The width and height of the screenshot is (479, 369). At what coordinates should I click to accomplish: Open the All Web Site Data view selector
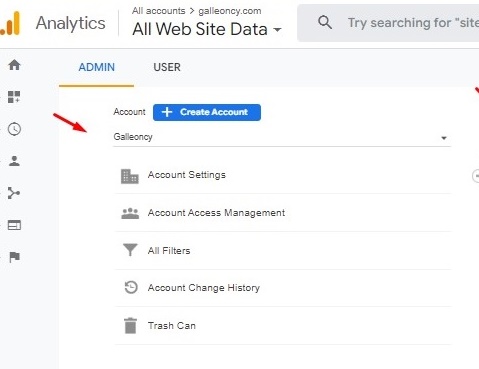point(207,29)
